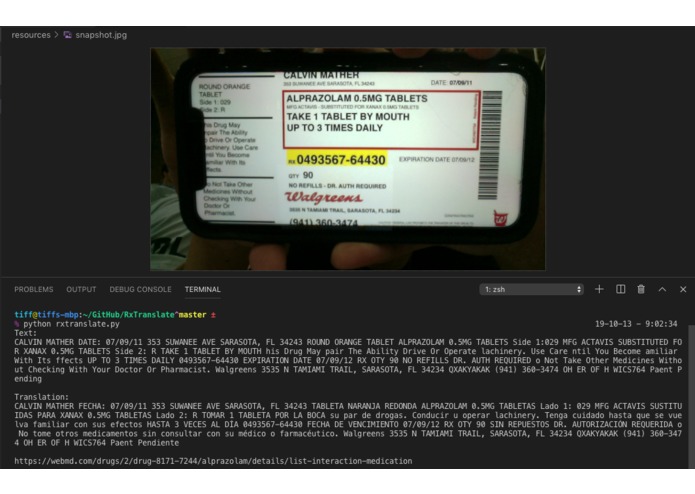
Task: Click the 'master' git branch in prompt
Action: tap(192, 315)
